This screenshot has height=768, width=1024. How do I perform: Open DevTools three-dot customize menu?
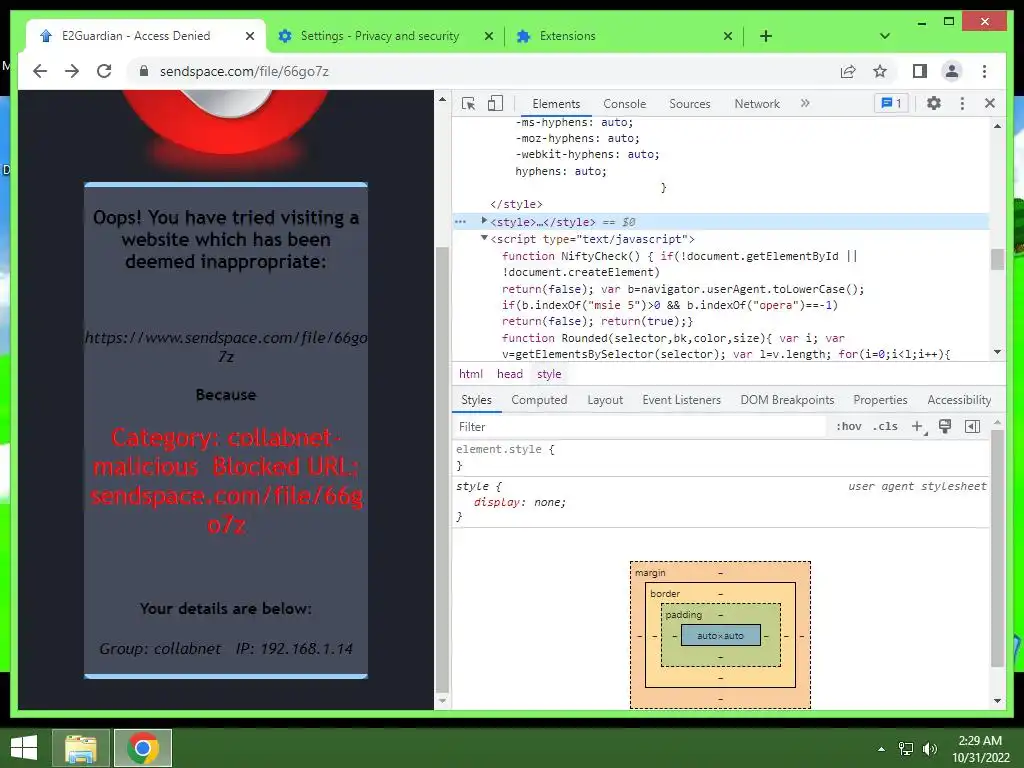tap(962, 103)
